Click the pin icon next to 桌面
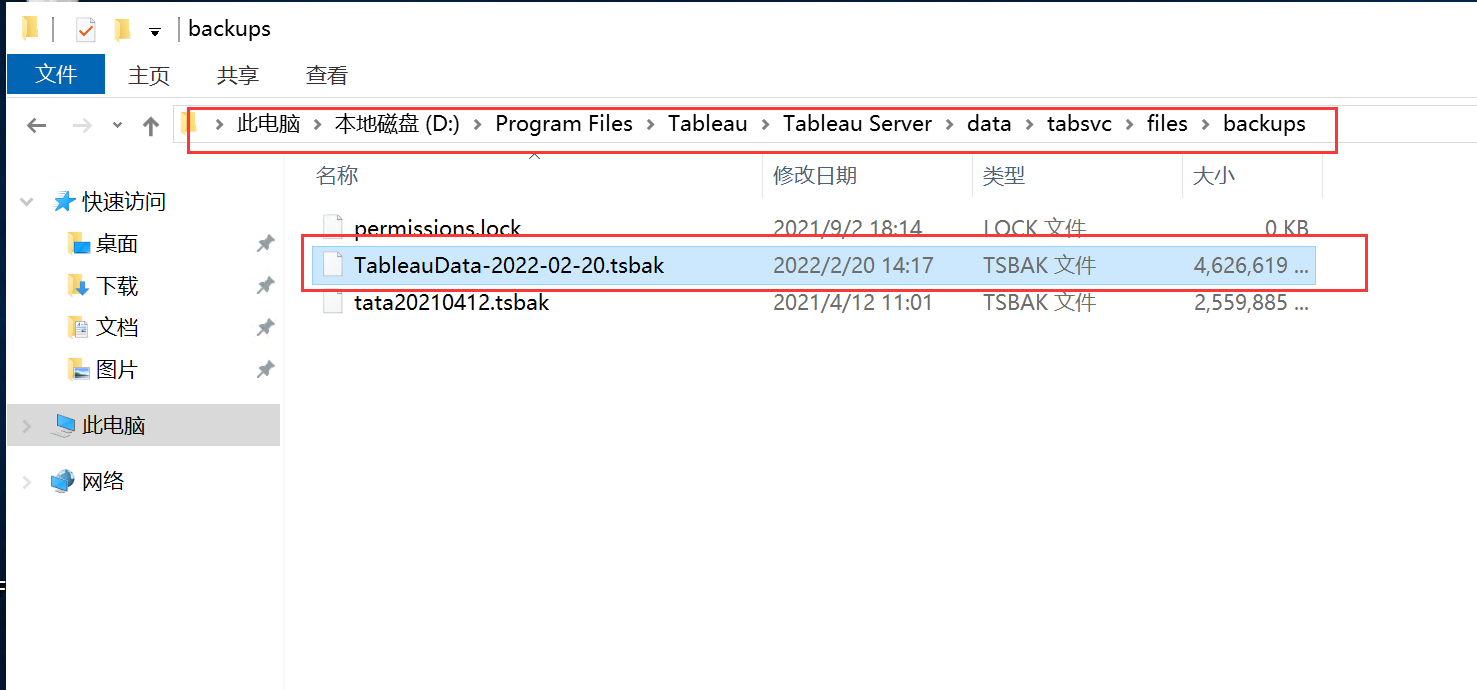1477x690 pixels. point(265,244)
